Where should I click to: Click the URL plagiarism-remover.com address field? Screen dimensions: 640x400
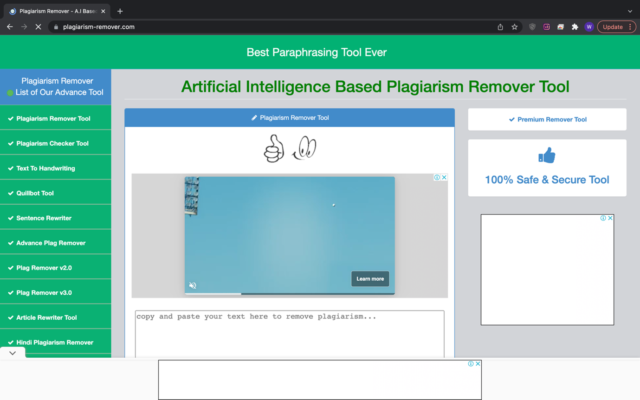point(98,27)
